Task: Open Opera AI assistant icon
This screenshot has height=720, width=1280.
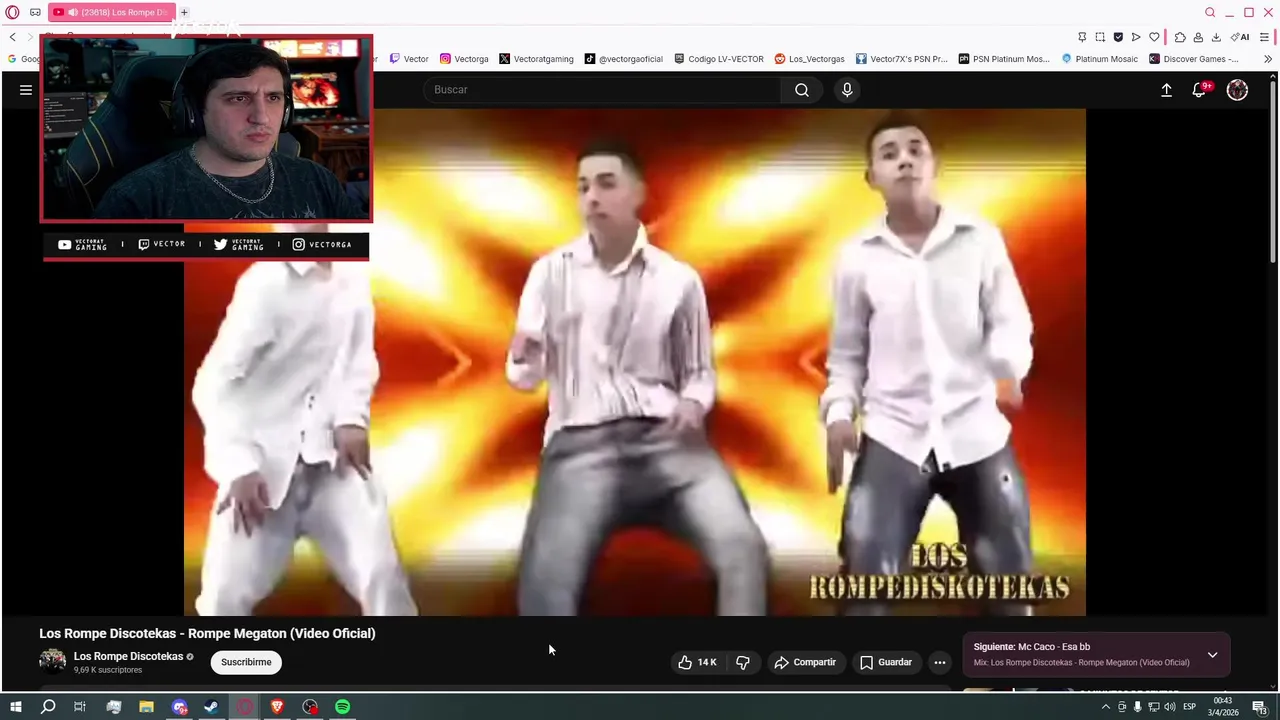Action: pos(1240,37)
